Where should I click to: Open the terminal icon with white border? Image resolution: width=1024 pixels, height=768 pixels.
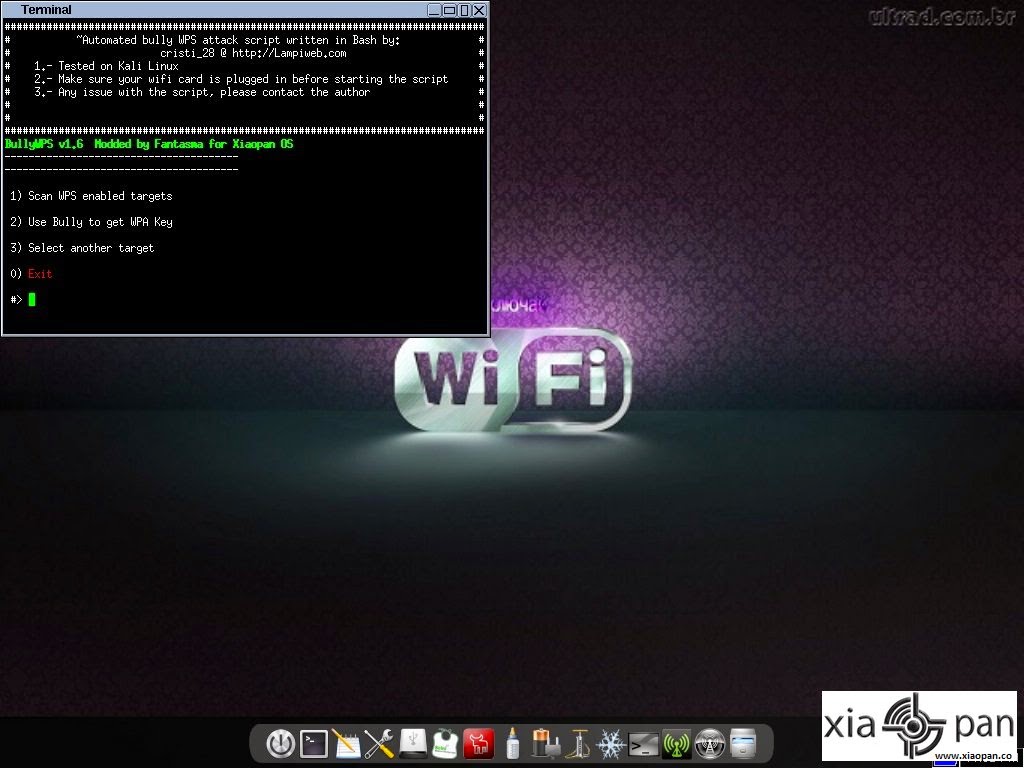[x=313, y=744]
